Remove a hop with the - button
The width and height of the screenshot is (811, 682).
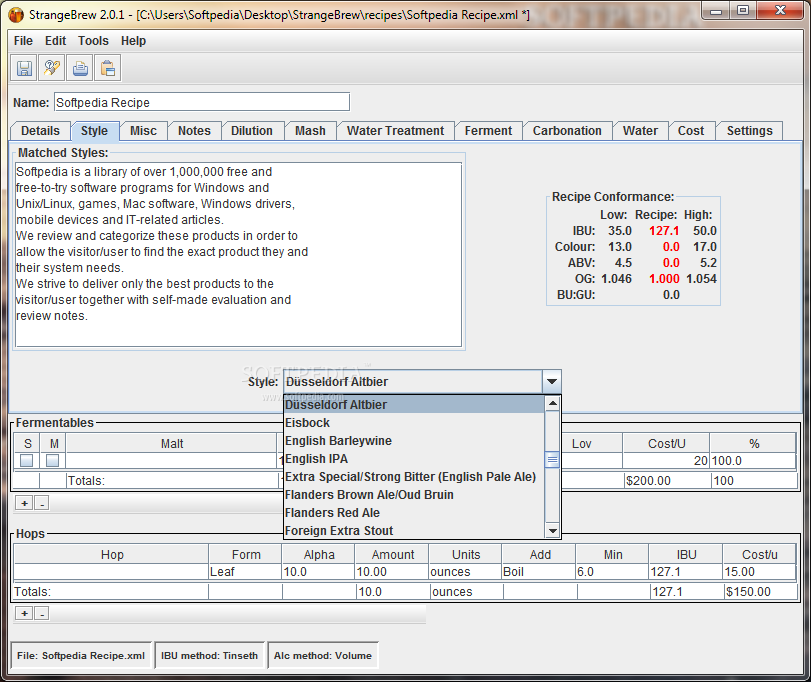click(42, 613)
